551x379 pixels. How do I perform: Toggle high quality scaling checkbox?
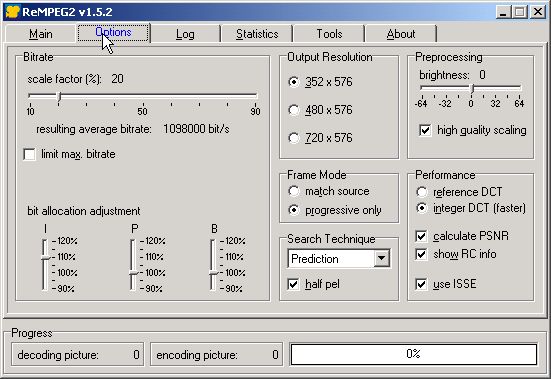click(425, 130)
